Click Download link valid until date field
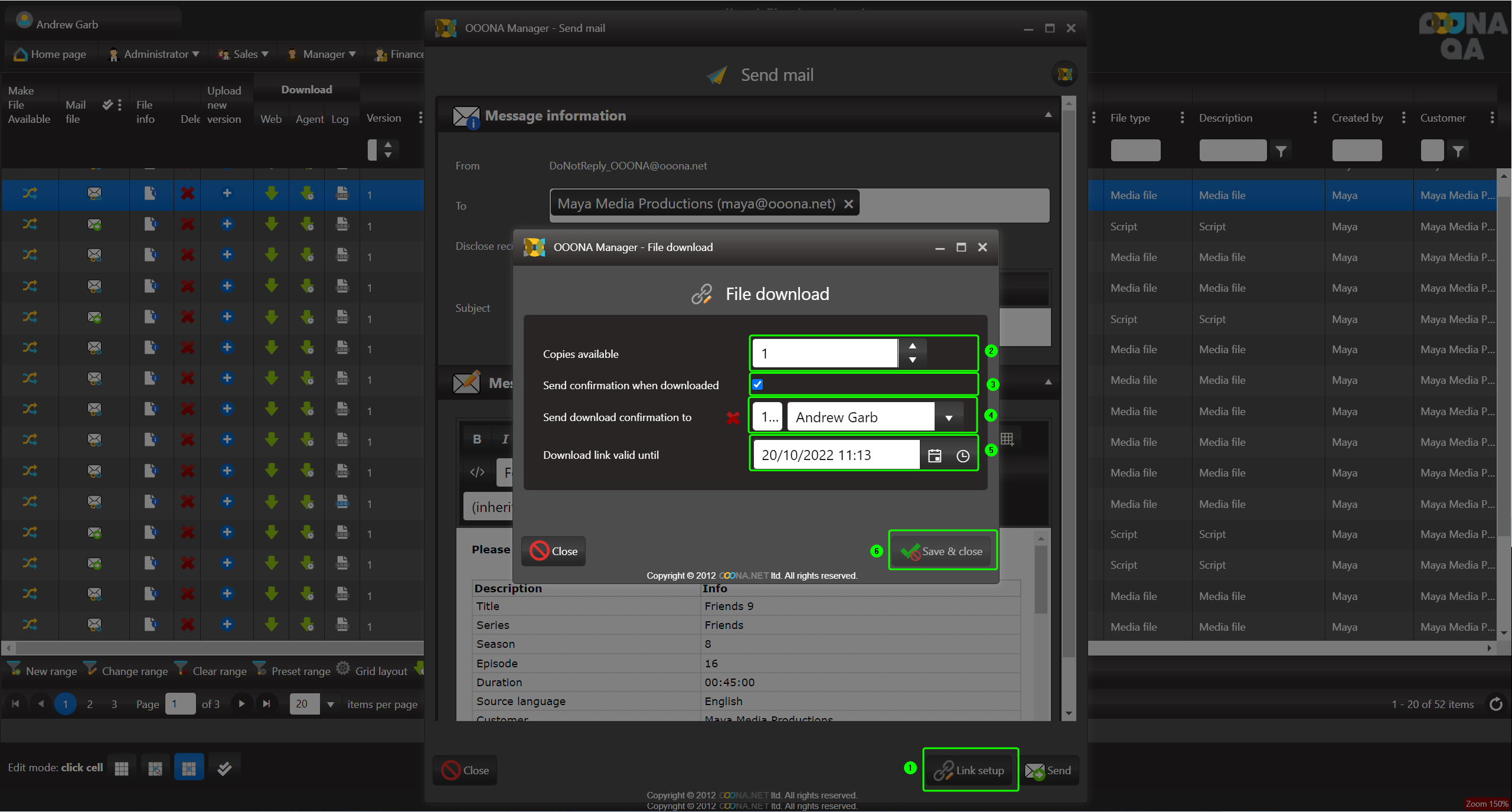Viewport: 1512px width, 812px height. [835, 455]
